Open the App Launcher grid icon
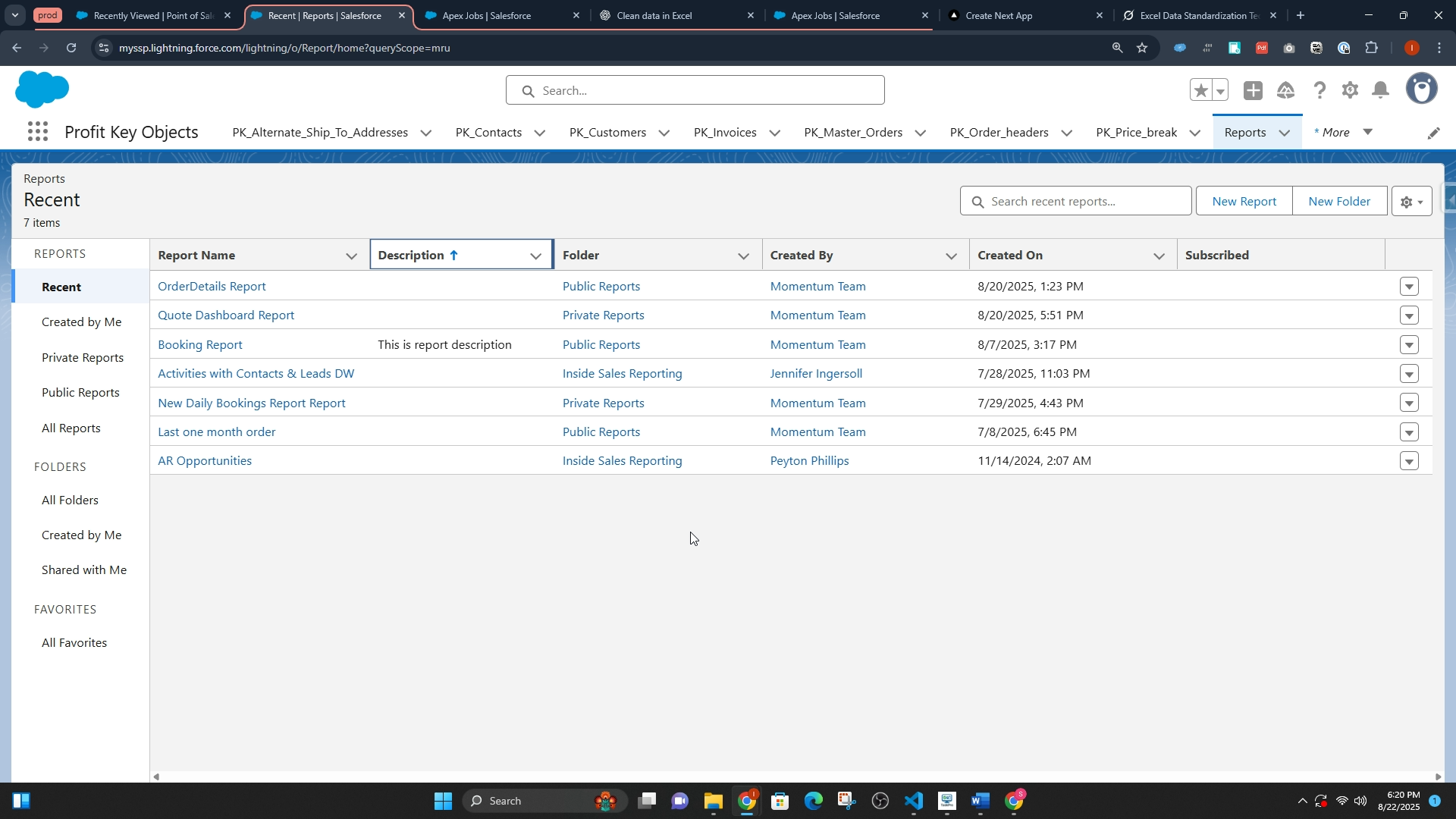This screenshot has width=1456, height=819. (38, 132)
